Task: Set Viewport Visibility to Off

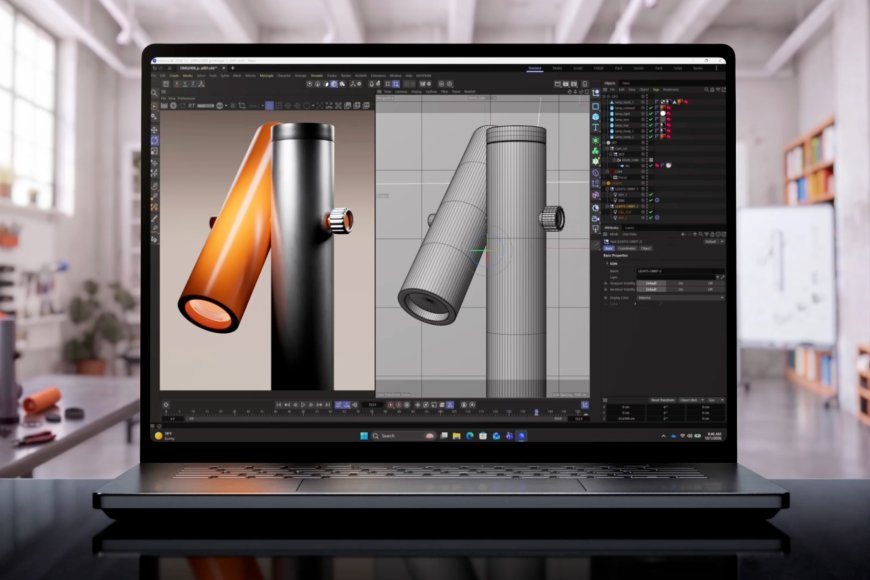Action: coord(710,283)
